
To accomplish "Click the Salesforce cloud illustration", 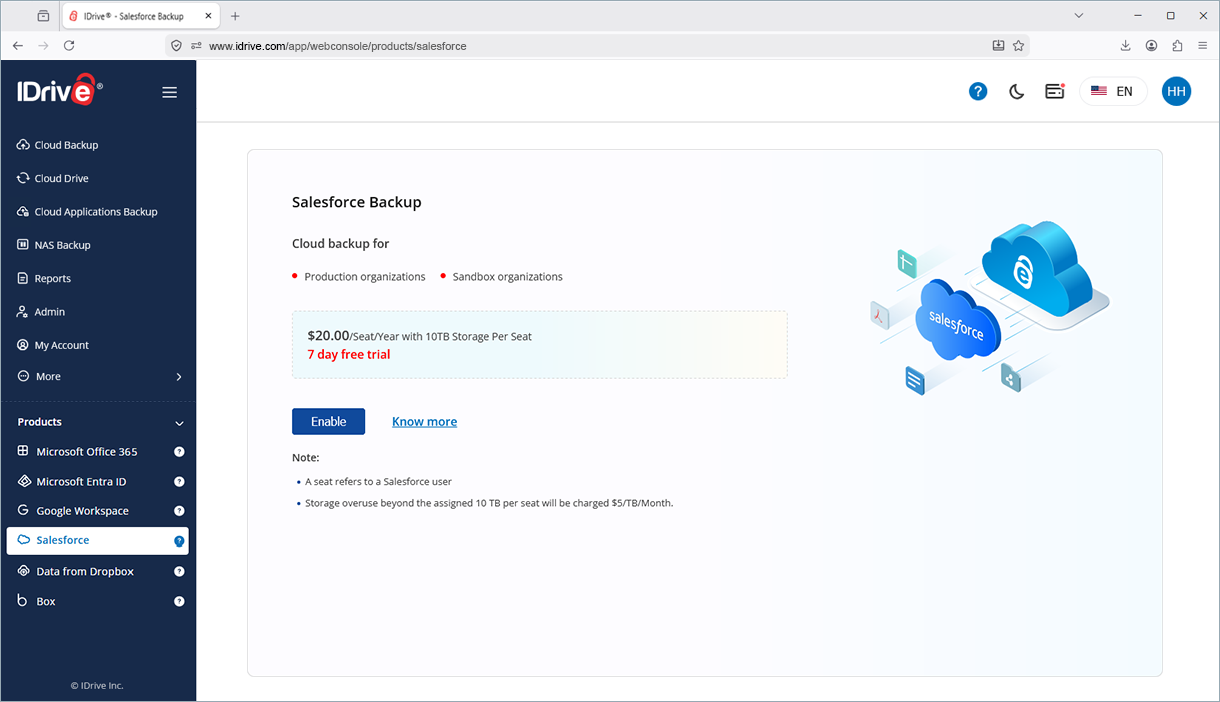I will coord(957,320).
